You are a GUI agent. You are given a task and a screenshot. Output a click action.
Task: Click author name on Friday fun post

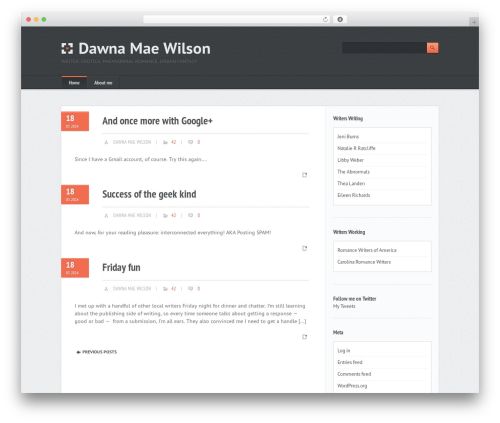(x=132, y=289)
